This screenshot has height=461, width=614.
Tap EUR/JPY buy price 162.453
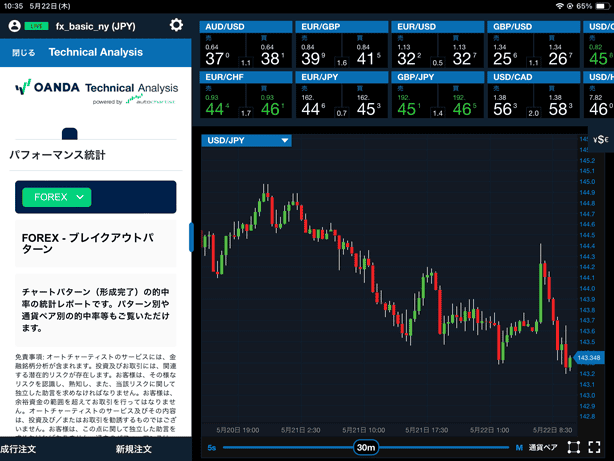[365, 101]
